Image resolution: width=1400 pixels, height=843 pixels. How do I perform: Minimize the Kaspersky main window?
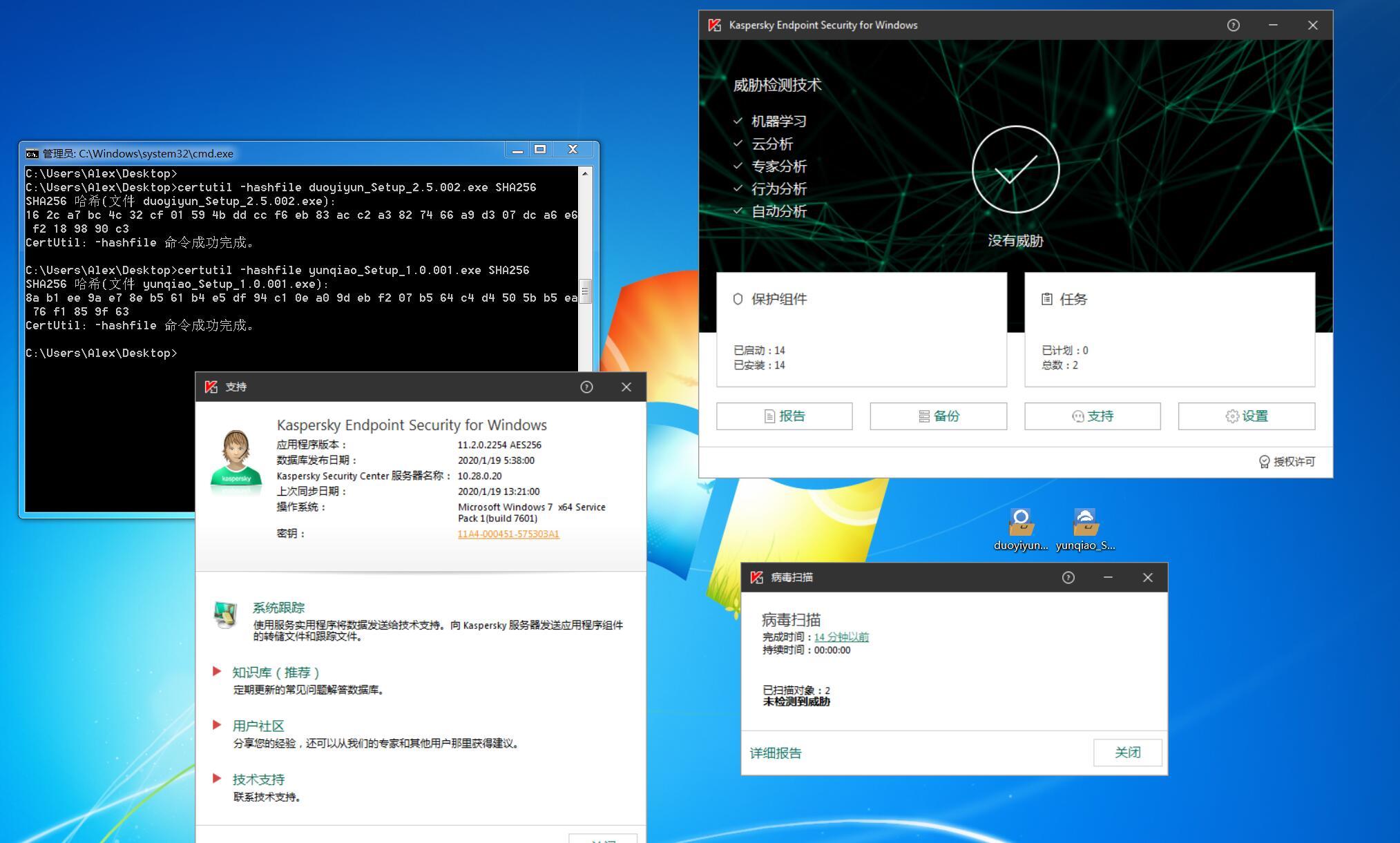click(1273, 26)
